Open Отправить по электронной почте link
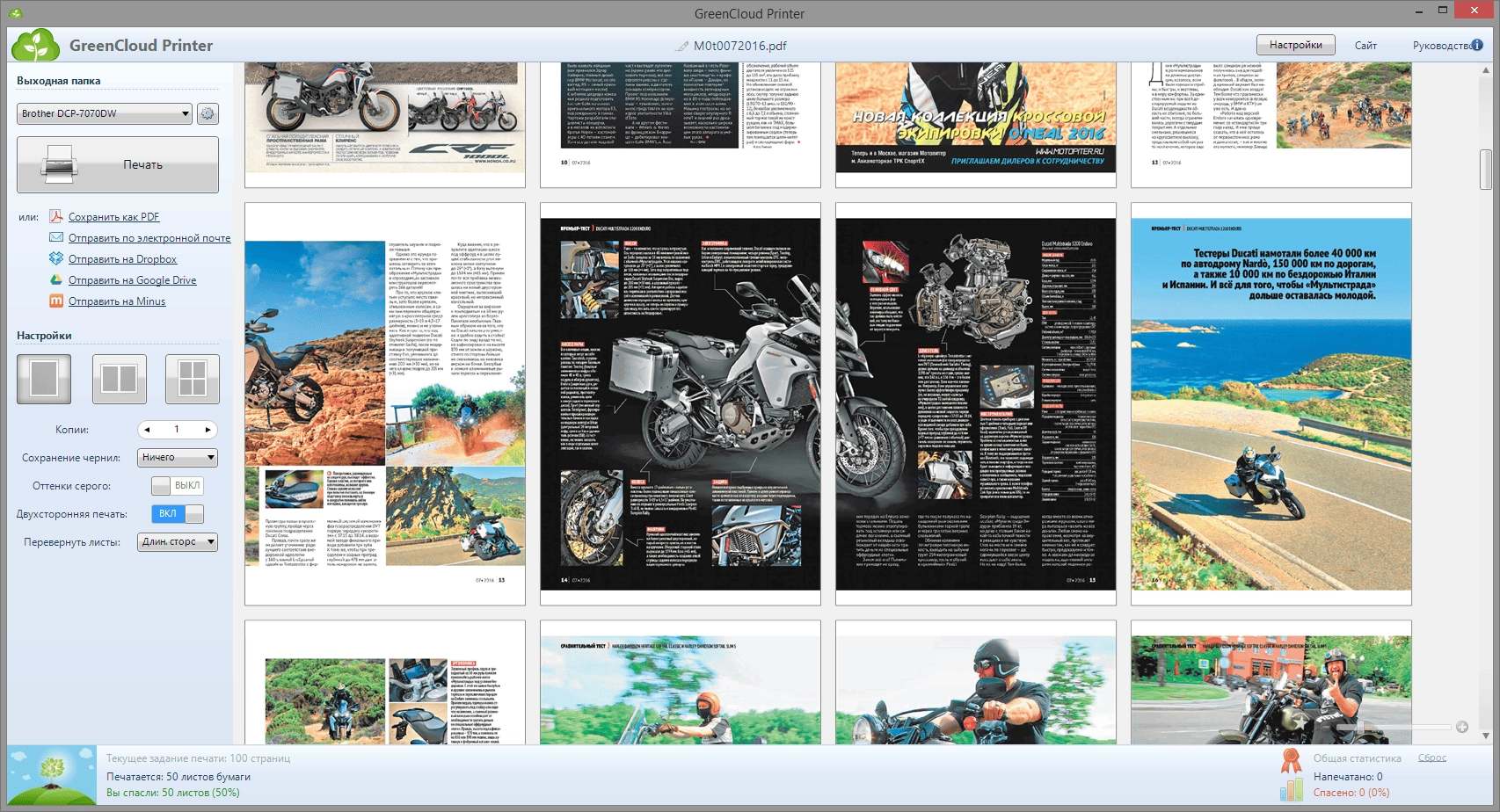Screen dimensions: 1500x812 (149, 238)
